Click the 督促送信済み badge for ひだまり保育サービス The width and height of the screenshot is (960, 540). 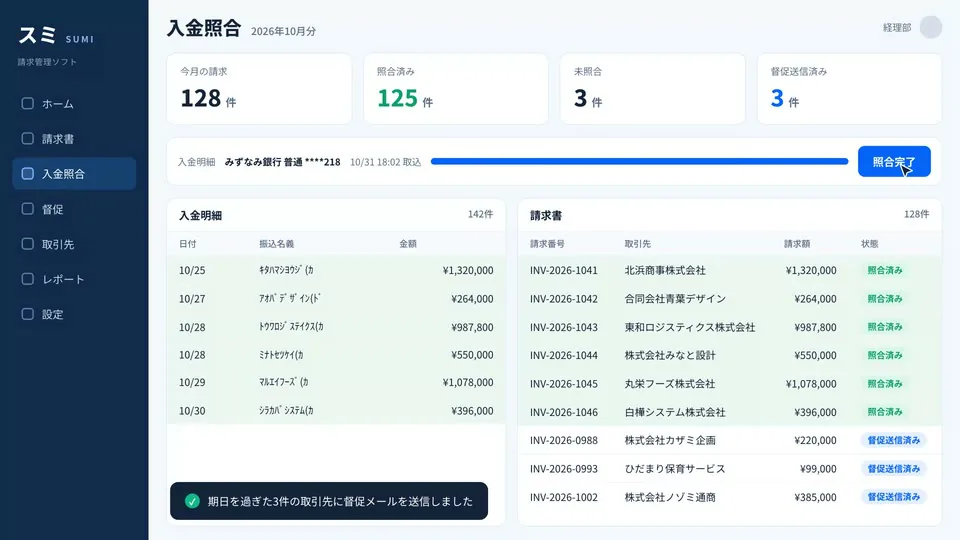(894, 468)
